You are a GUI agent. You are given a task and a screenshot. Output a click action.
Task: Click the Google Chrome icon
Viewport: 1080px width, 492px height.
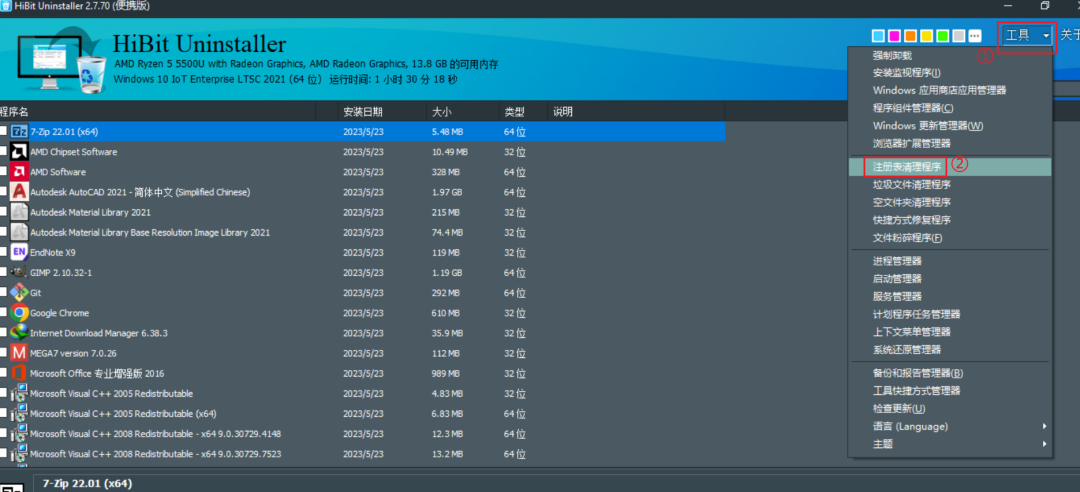19,313
